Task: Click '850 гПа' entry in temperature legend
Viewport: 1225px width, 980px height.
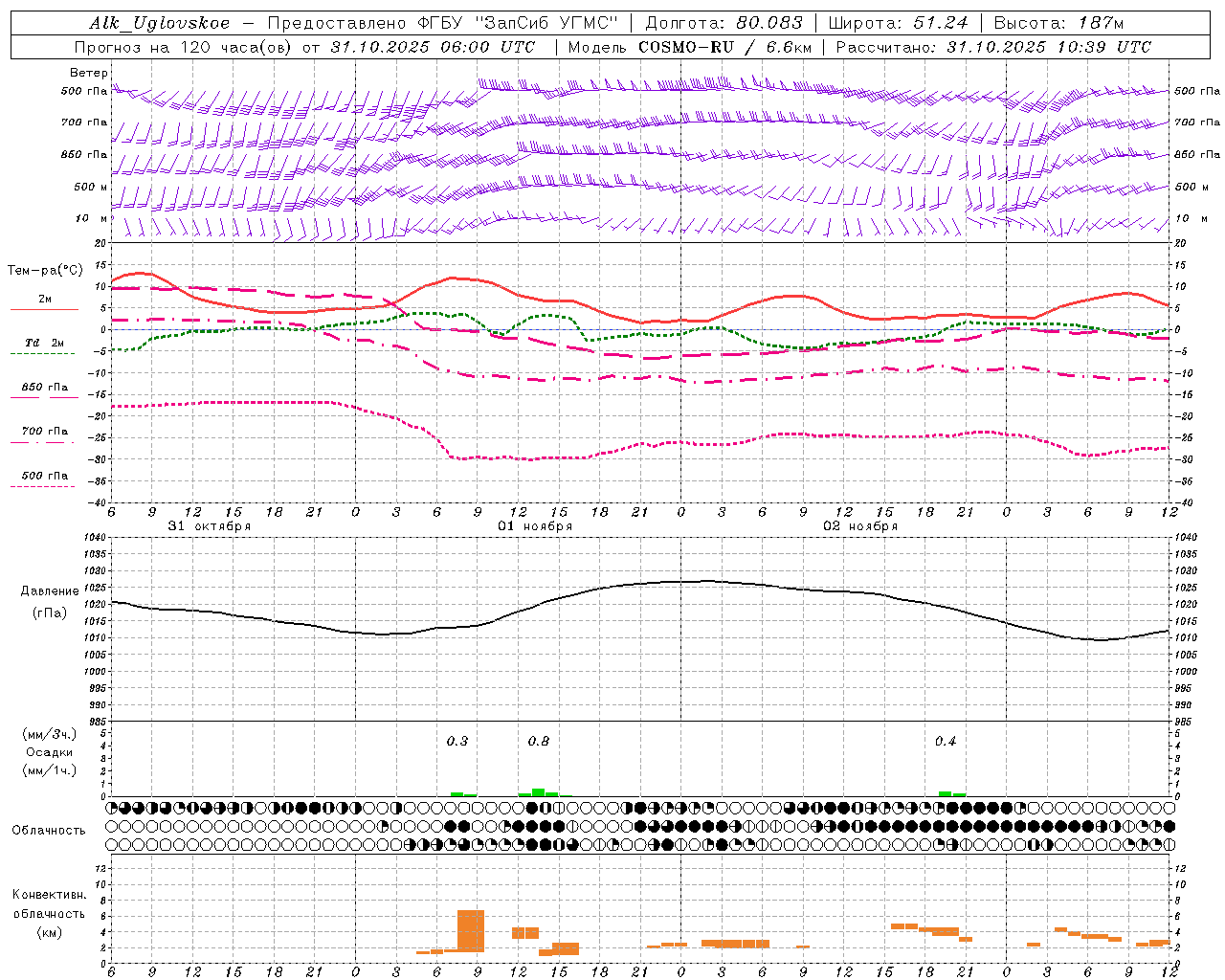Action: 45,388
